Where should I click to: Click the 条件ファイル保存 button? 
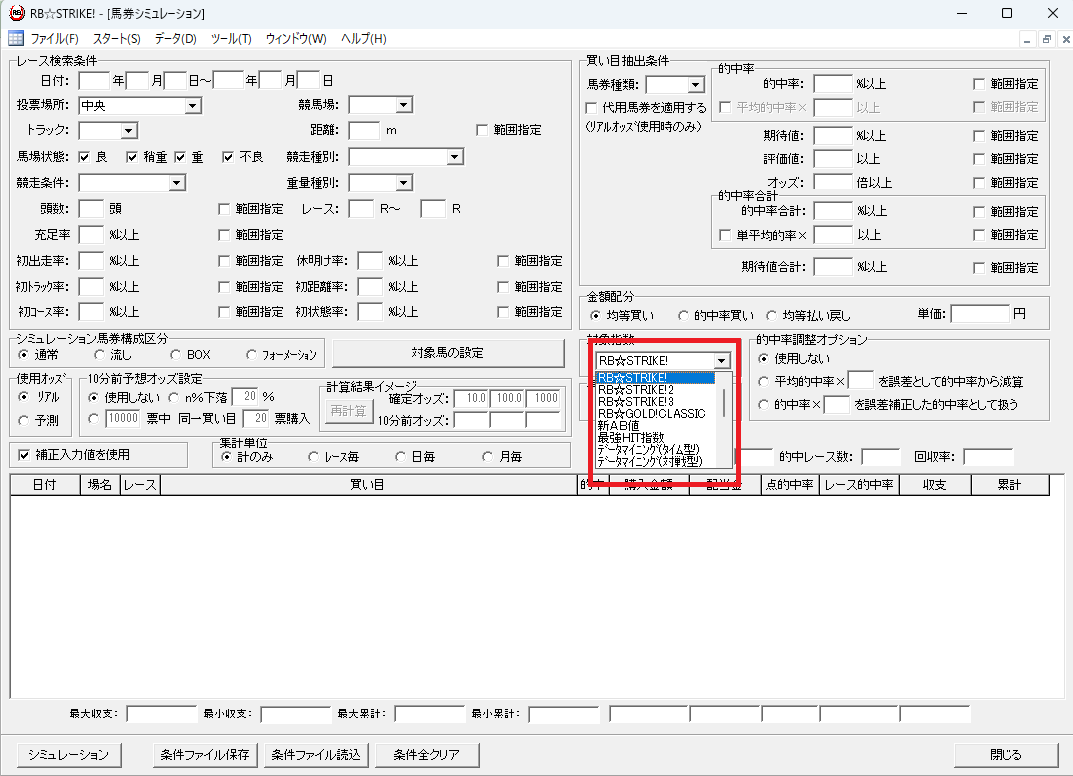pyautogui.click(x=205, y=755)
